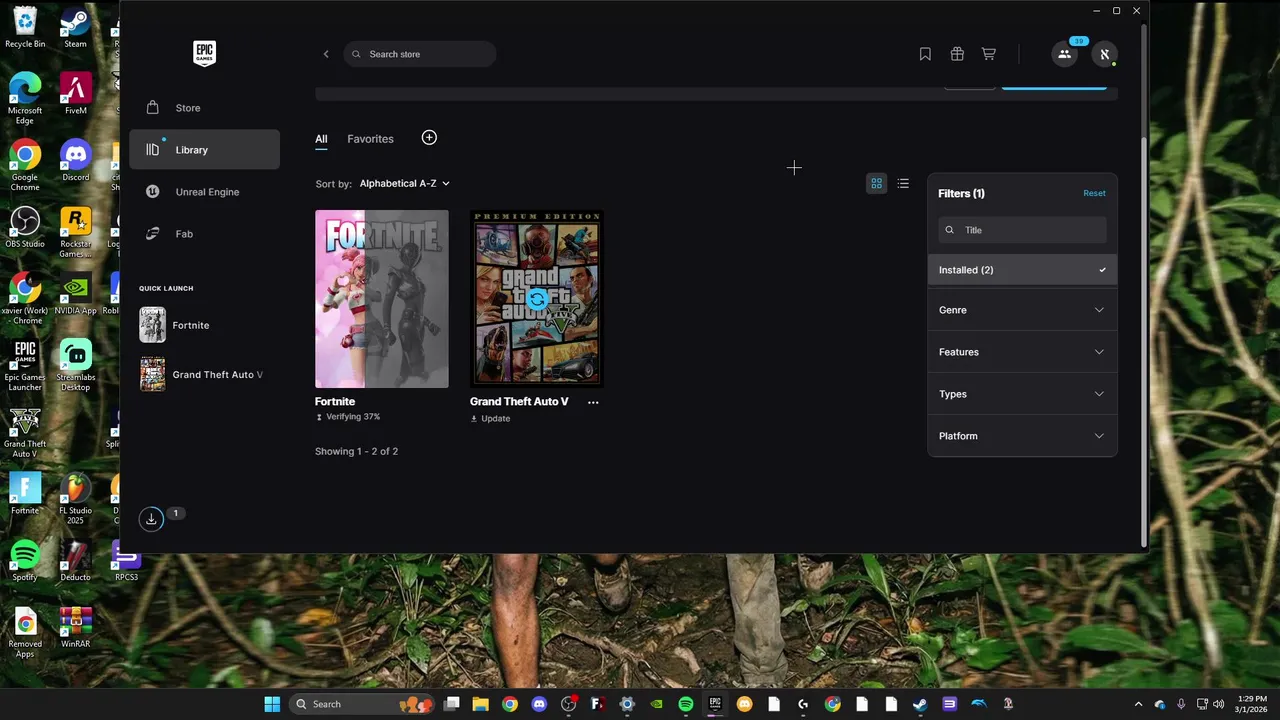Open RPCS3 desktop shortcut
Image resolution: width=1280 pixels, height=720 pixels.
pyautogui.click(x=126, y=561)
